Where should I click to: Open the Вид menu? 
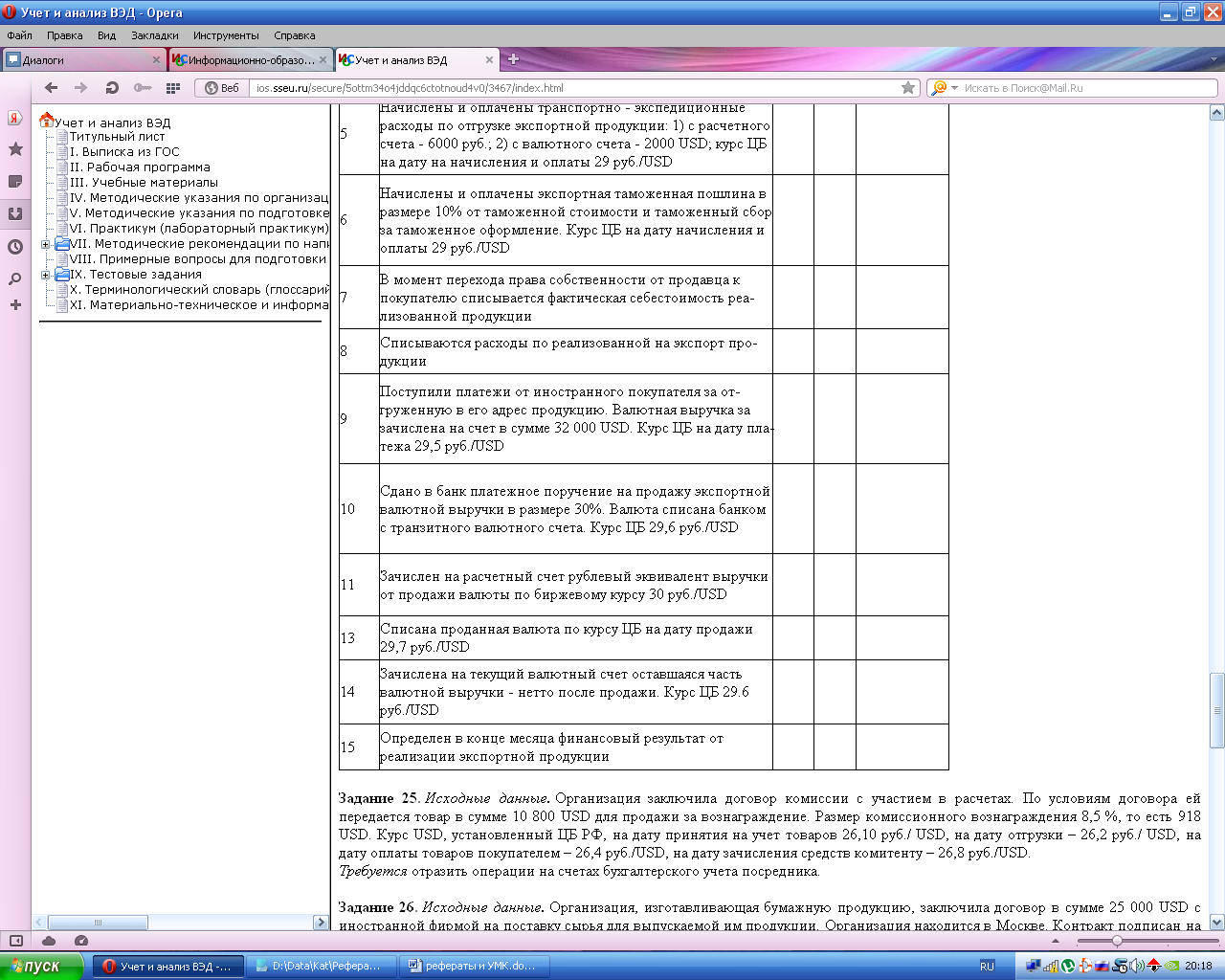[x=106, y=35]
